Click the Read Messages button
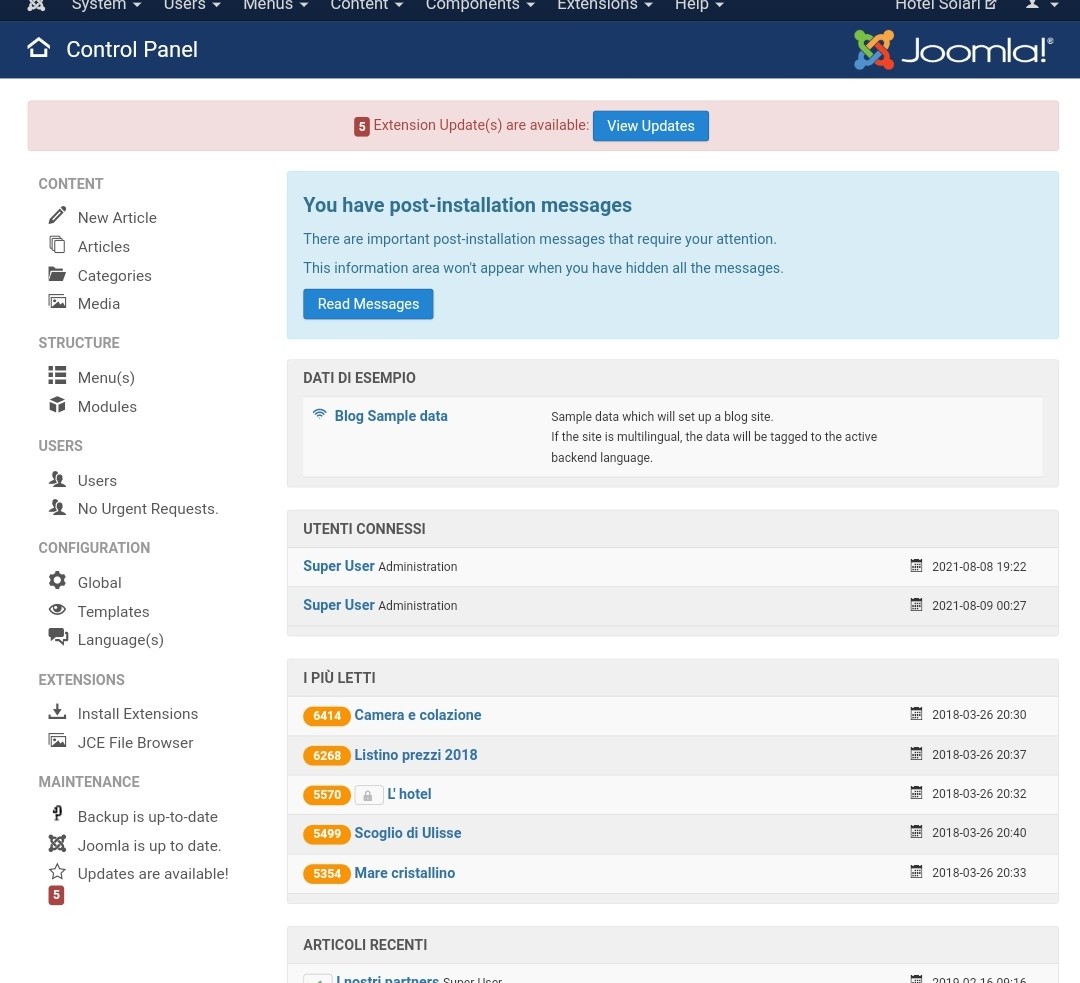 point(368,304)
